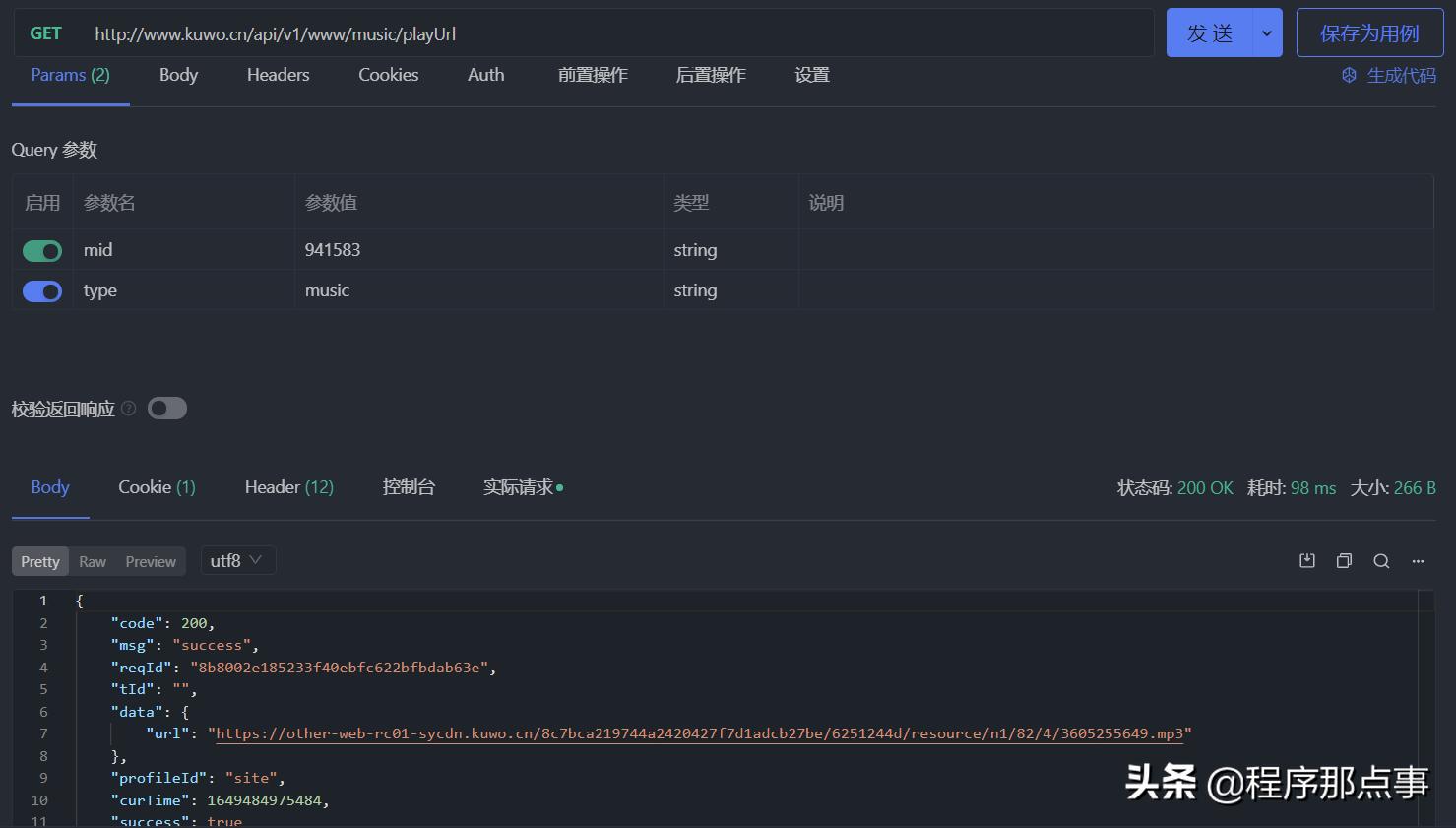Click the 保存为用例 button

click(x=1369, y=32)
